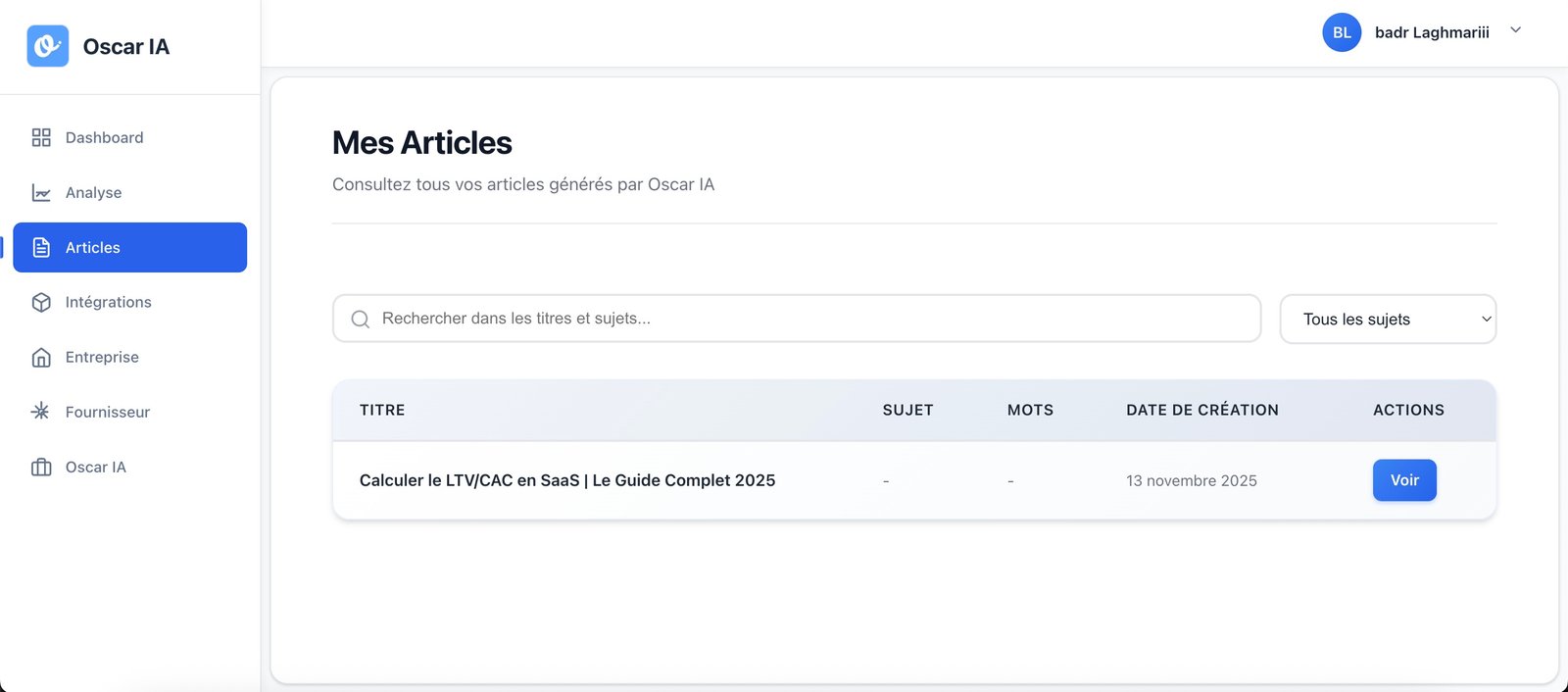Switch to the Analyse section
Screen dimensions: 1568x692
(93, 192)
